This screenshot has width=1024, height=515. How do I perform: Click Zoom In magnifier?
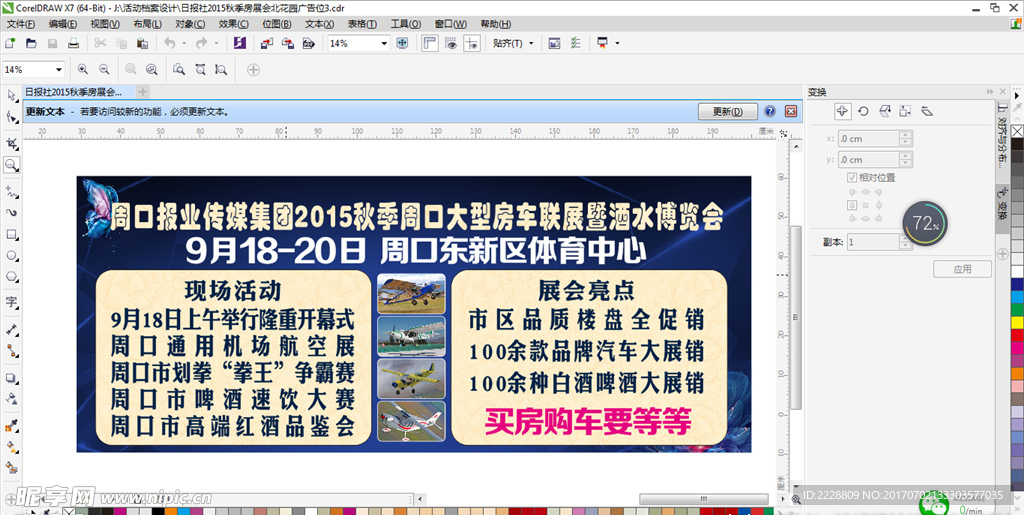[x=83, y=69]
